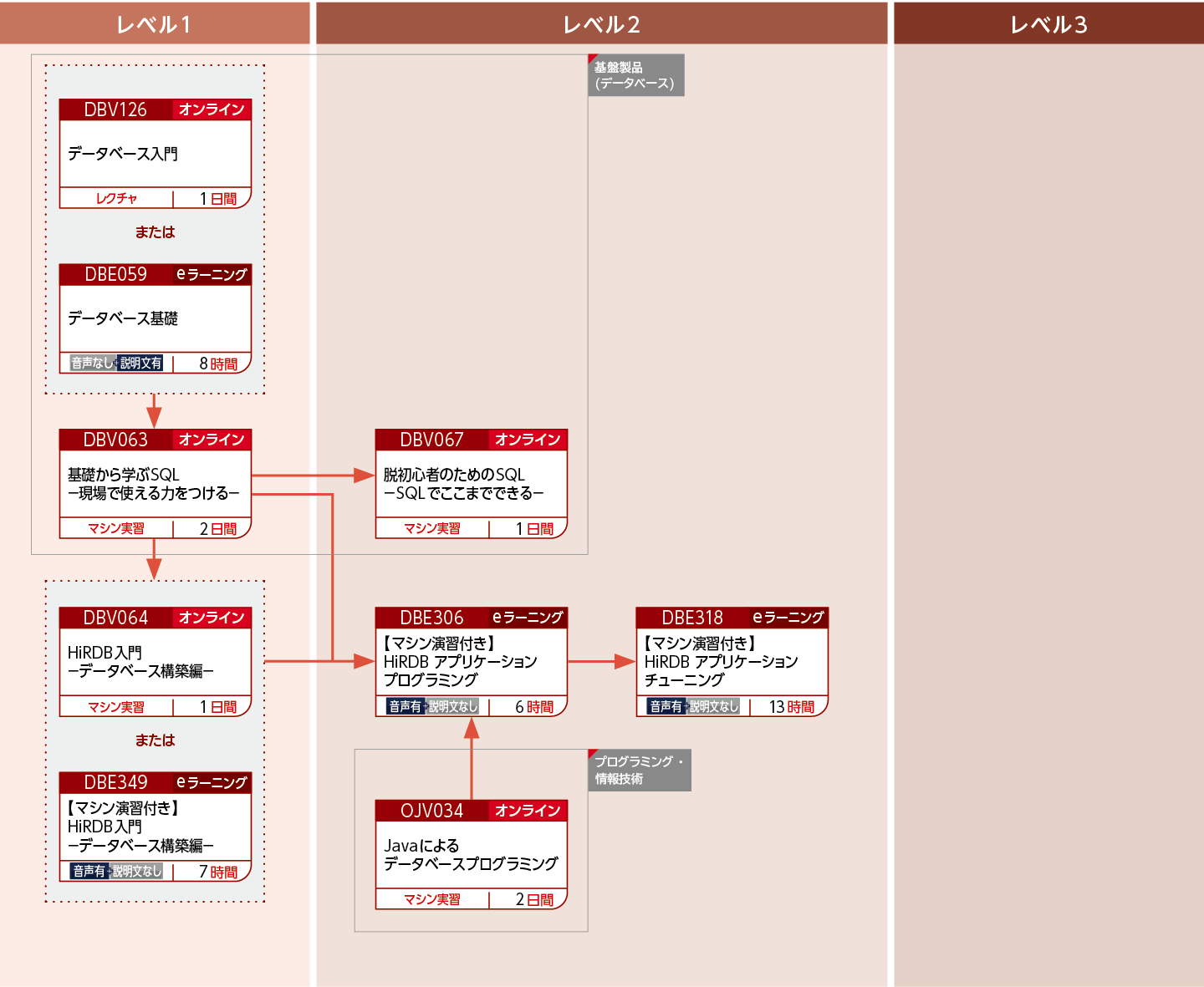Open DBE318 HiRDB アプリケーションチューニング card
1204x987 pixels.
click(732, 662)
